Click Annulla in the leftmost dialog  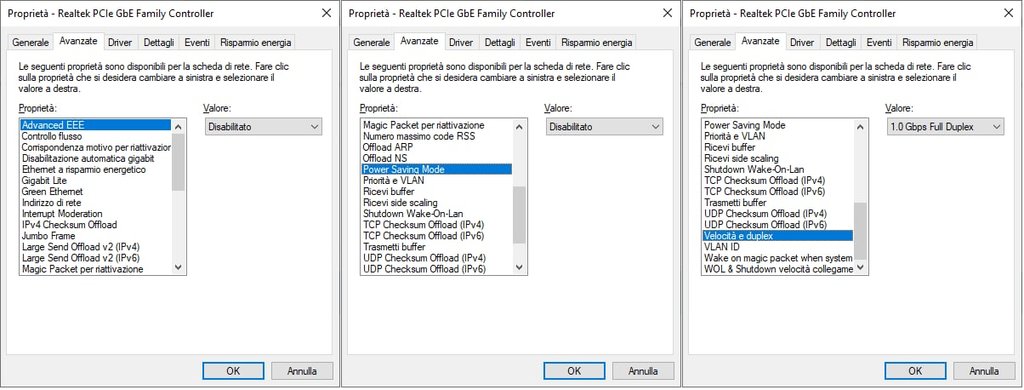coord(302,370)
